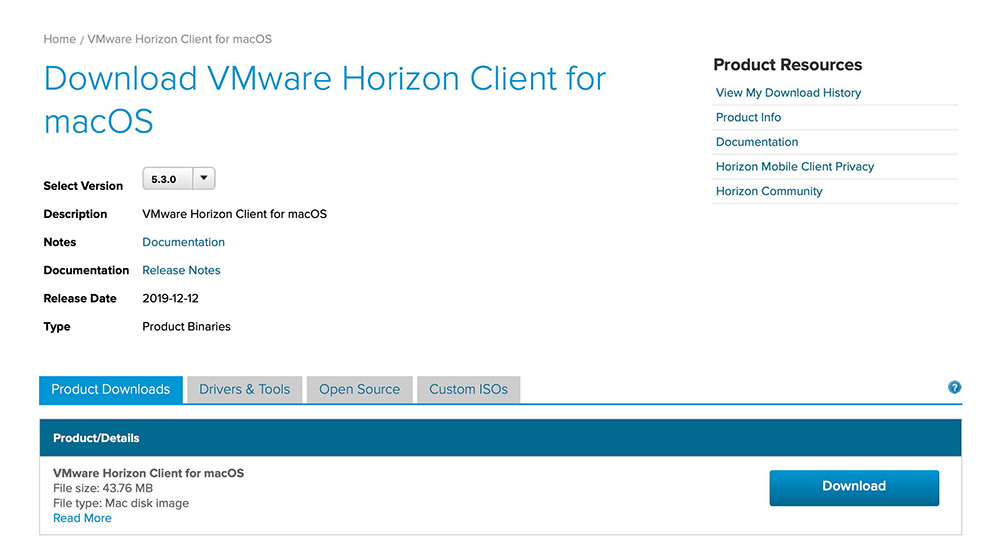Go to Home in the breadcrumb
This screenshot has width=1000, height=544.
pyautogui.click(x=59, y=39)
